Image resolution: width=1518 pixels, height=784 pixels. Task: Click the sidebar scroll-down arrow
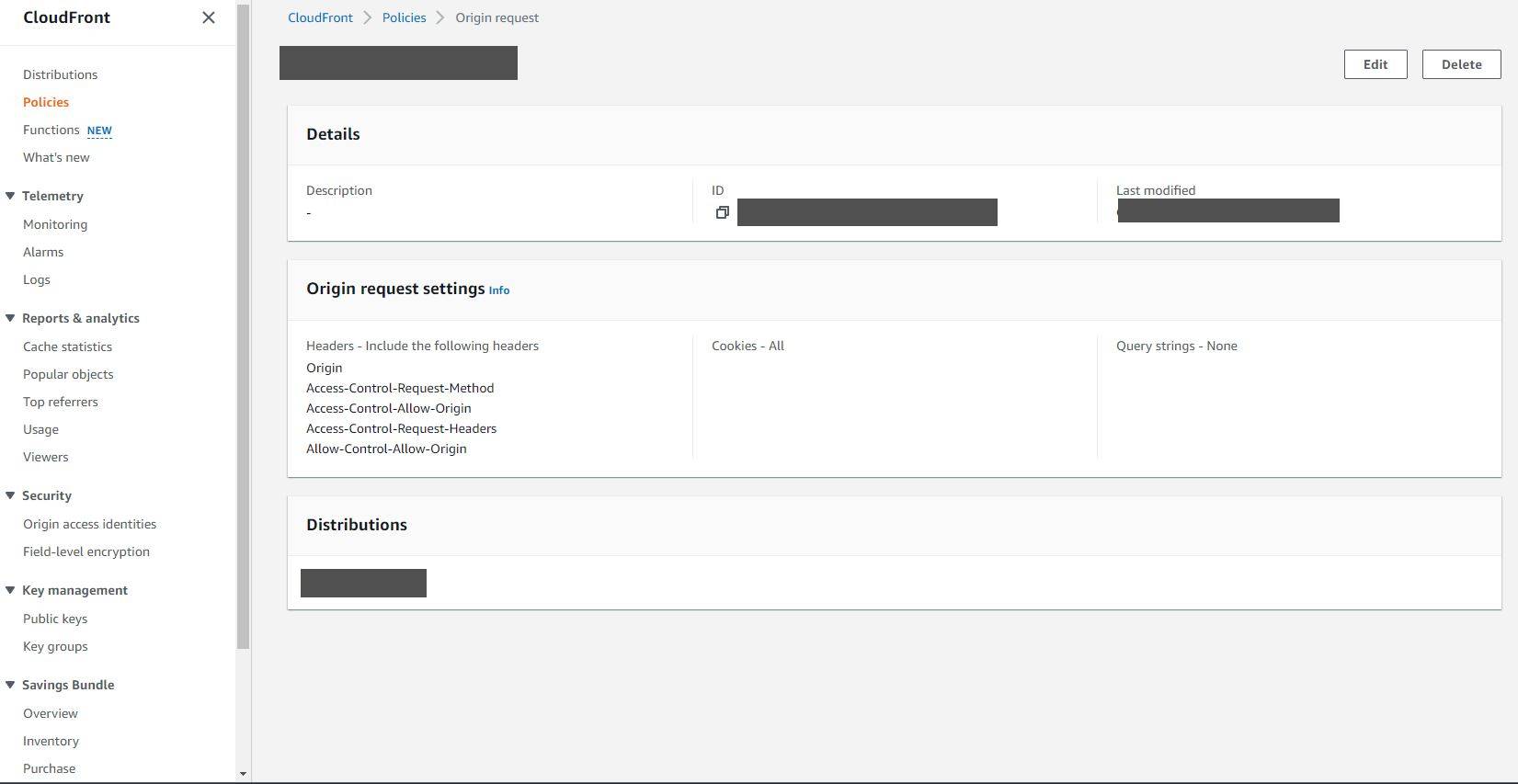[x=243, y=774]
